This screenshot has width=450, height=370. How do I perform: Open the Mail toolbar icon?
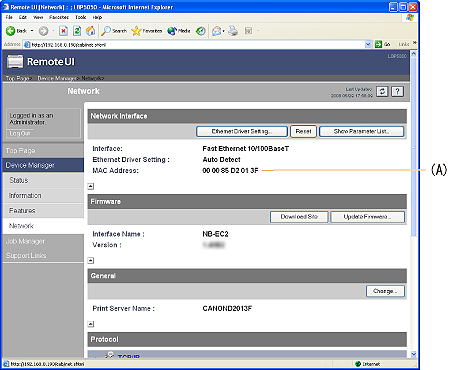[x=217, y=31]
